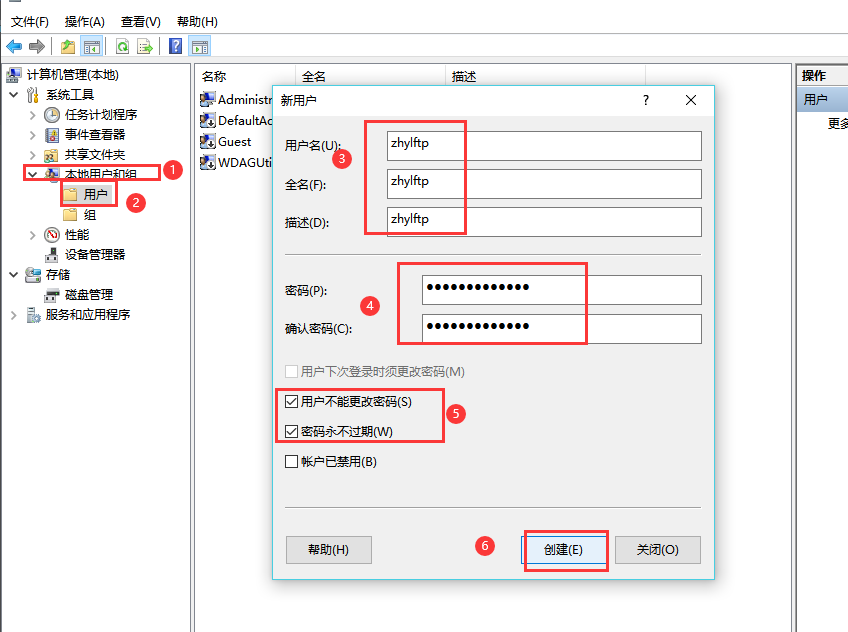This screenshot has height=632, width=848.
Task: Check the 帐户已禁用 checkbox
Action: pos(291,461)
